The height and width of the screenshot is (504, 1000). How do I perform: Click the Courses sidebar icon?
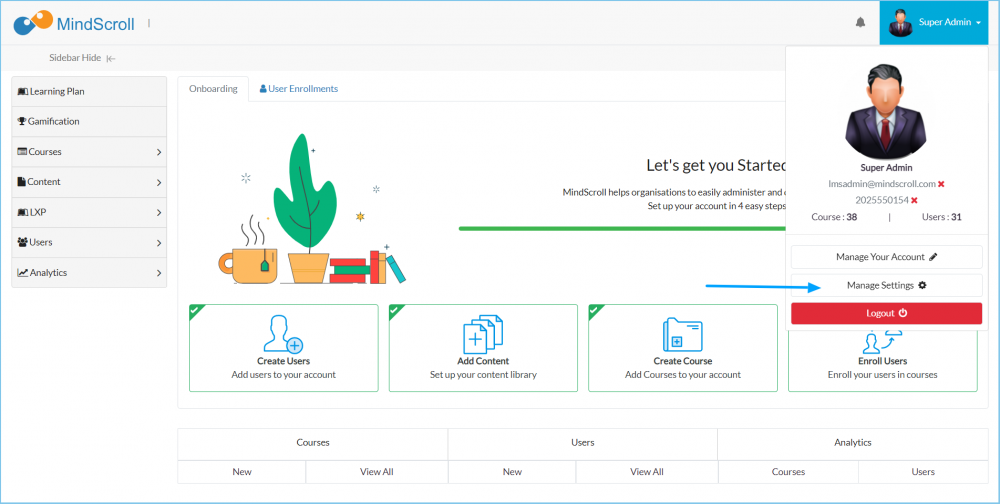(x=22, y=152)
